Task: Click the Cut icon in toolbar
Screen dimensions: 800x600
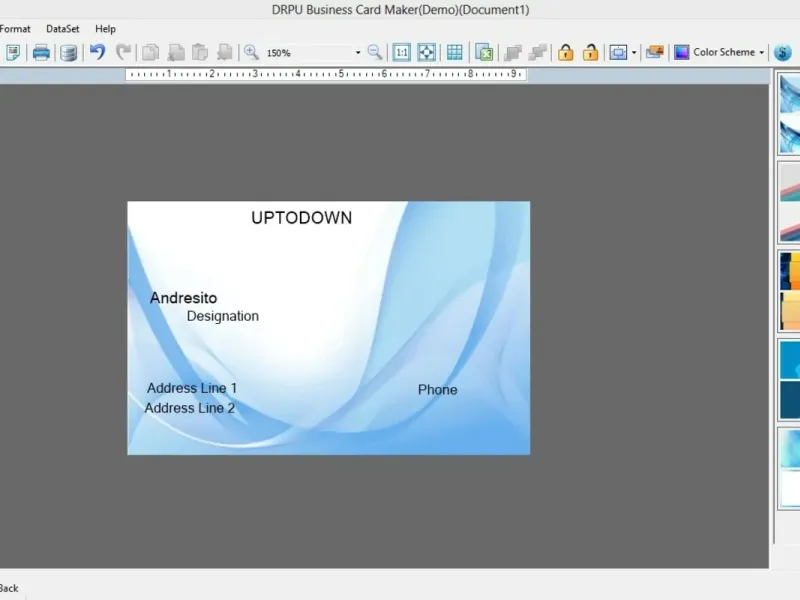Action: tap(176, 52)
